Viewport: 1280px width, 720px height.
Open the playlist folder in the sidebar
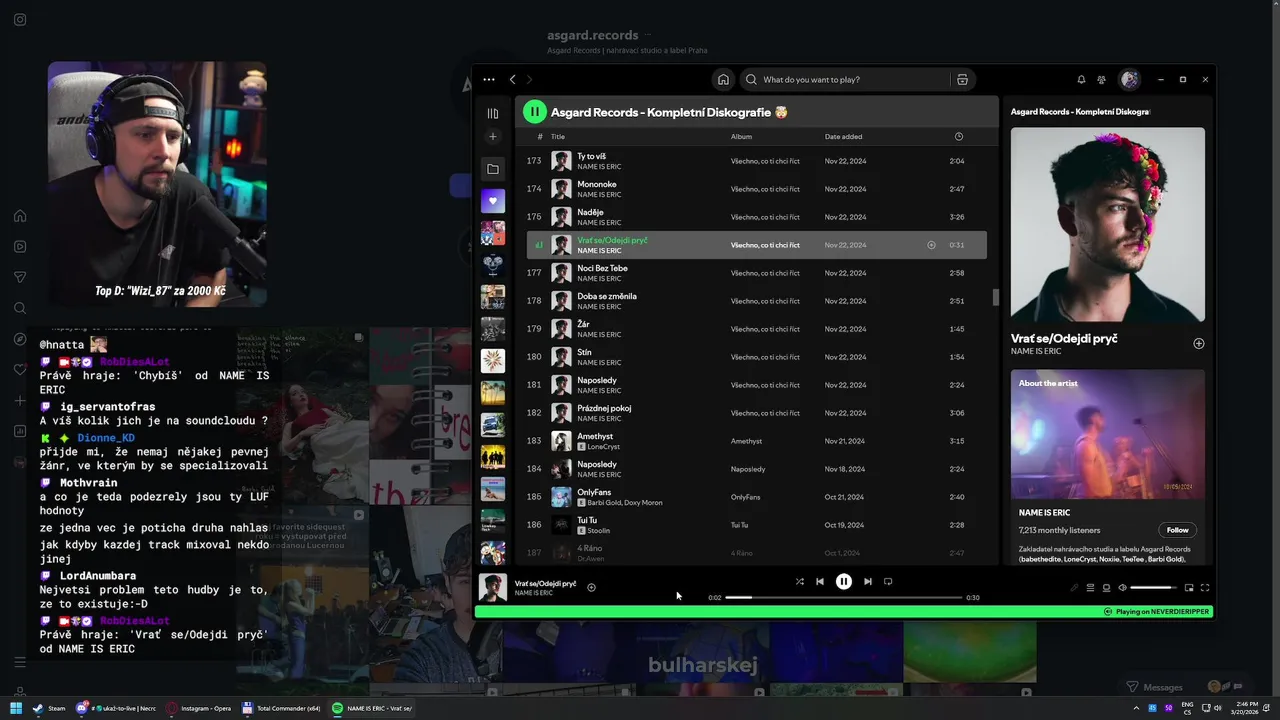[492, 169]
